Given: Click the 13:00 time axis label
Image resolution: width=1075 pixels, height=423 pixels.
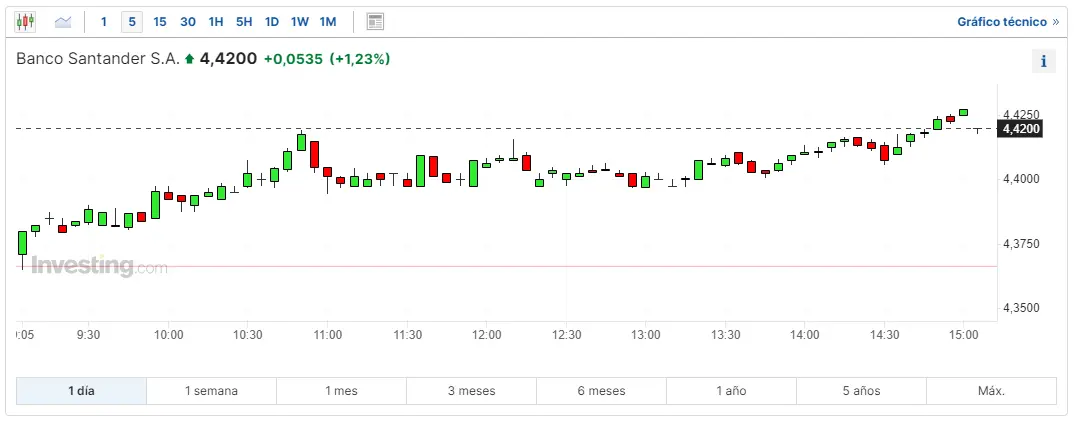Looking at the screenshot, I should click(645, 335).
